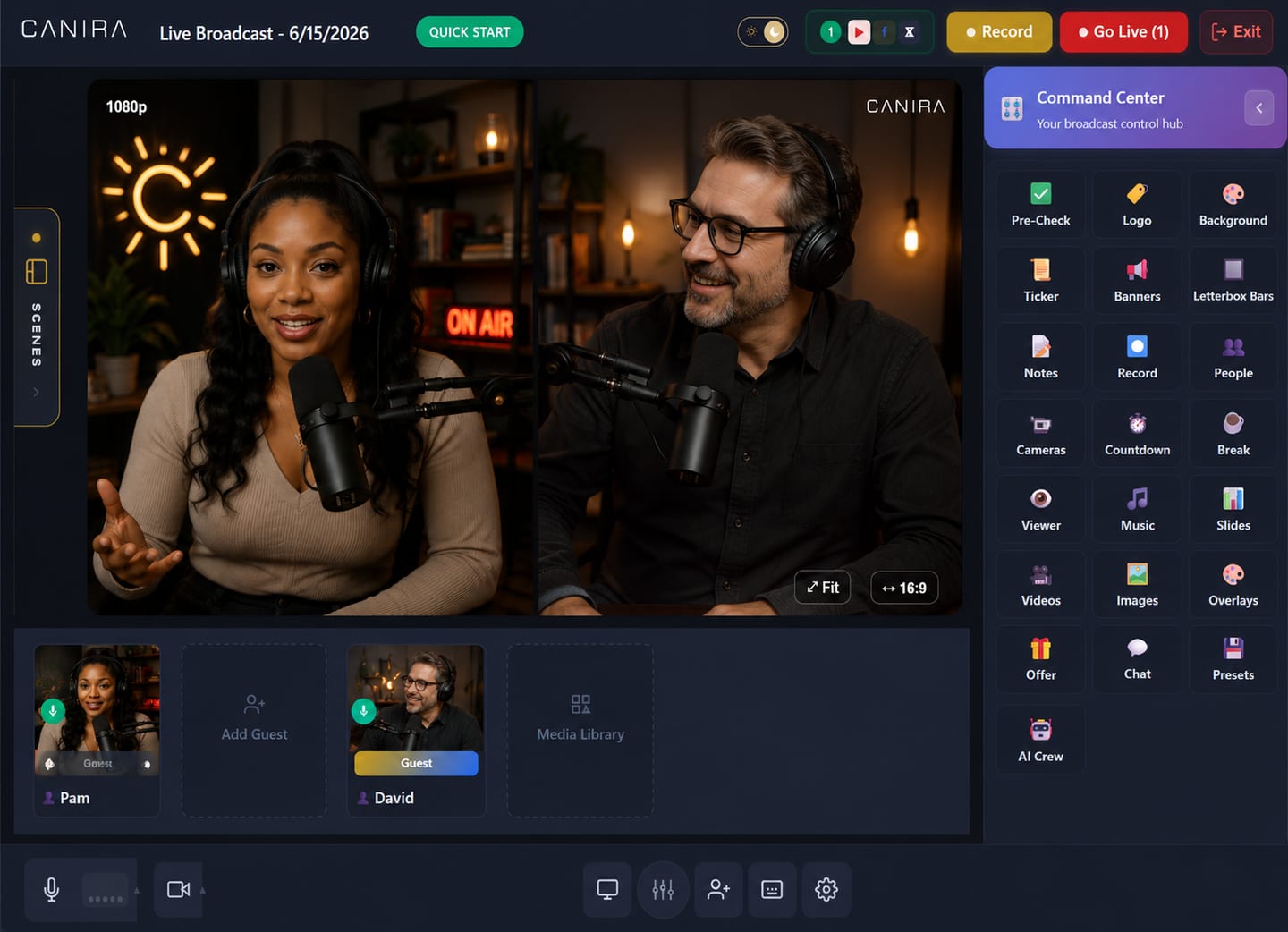Screen dimensions: 1288x932
Task: Click the screen share monitor icon
Action: (607, 889)
